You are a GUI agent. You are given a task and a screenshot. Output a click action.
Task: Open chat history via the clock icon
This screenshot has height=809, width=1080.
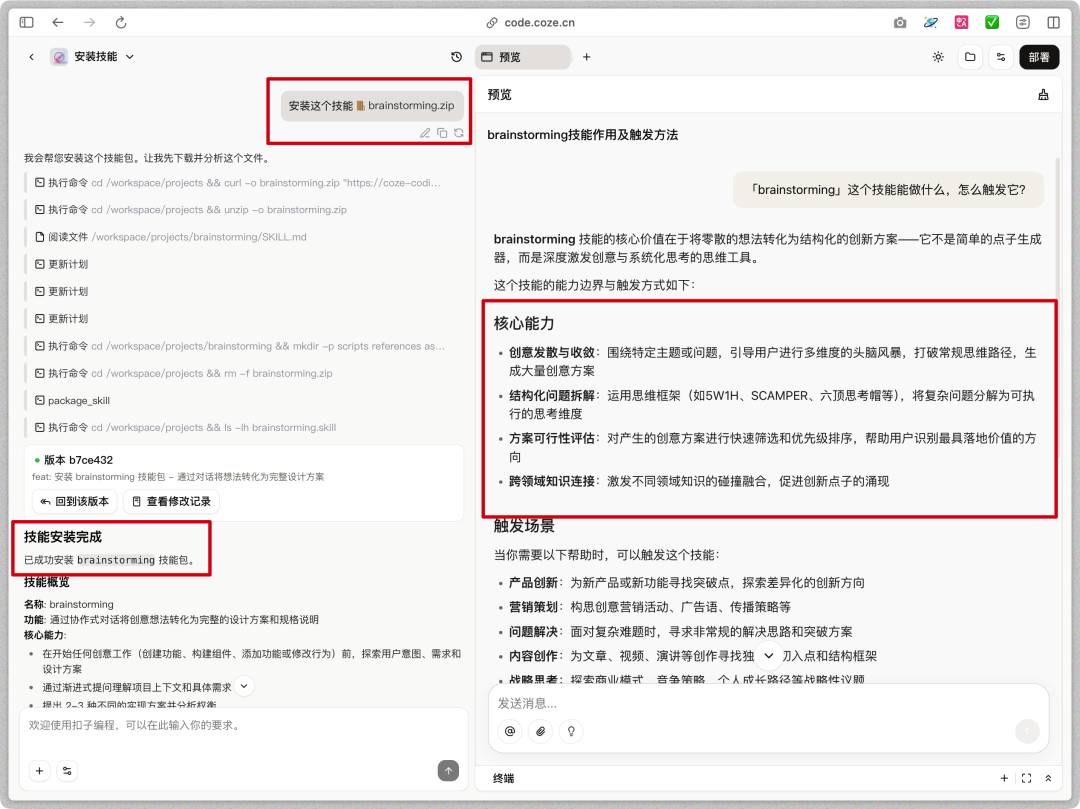(x=457, y=57)
